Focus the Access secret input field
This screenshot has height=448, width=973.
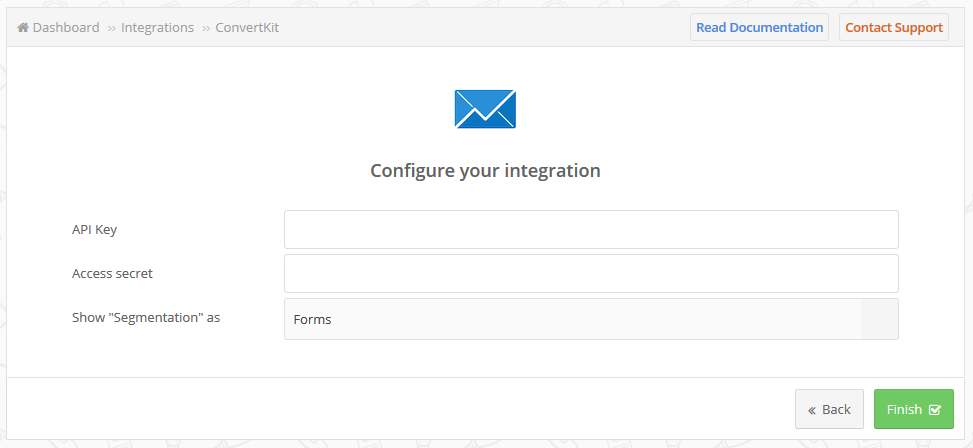(591, 273)
